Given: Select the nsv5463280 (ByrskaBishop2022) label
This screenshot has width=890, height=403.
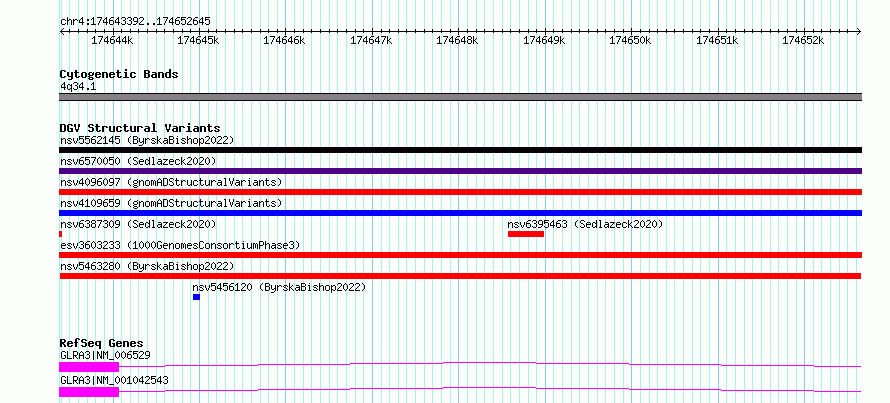Looking at the screenshot, I should point(147,266).
